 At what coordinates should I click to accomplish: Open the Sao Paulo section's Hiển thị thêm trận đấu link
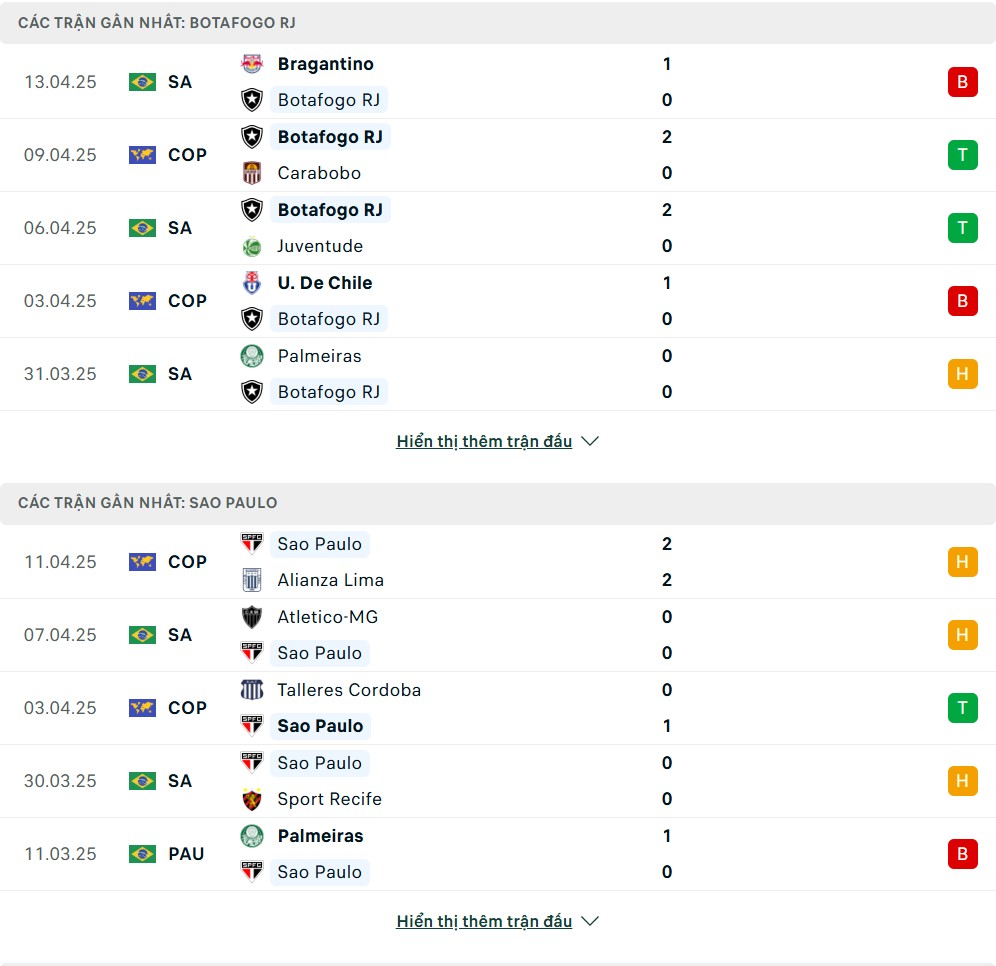click(484, 921)
